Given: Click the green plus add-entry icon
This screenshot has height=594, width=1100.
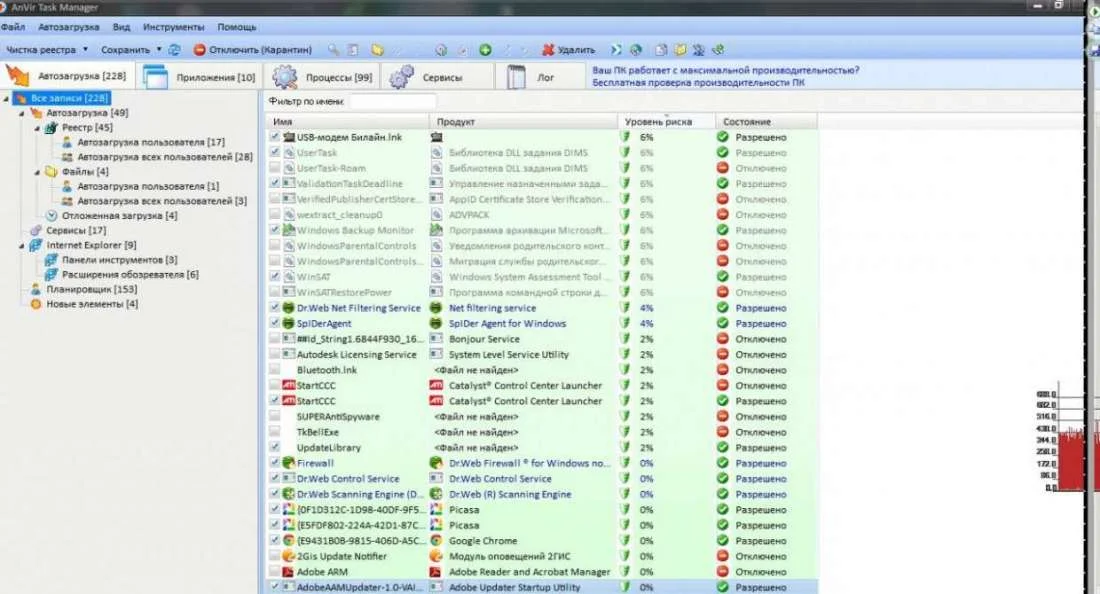Looking at the screenshot, I should [485, 50].
